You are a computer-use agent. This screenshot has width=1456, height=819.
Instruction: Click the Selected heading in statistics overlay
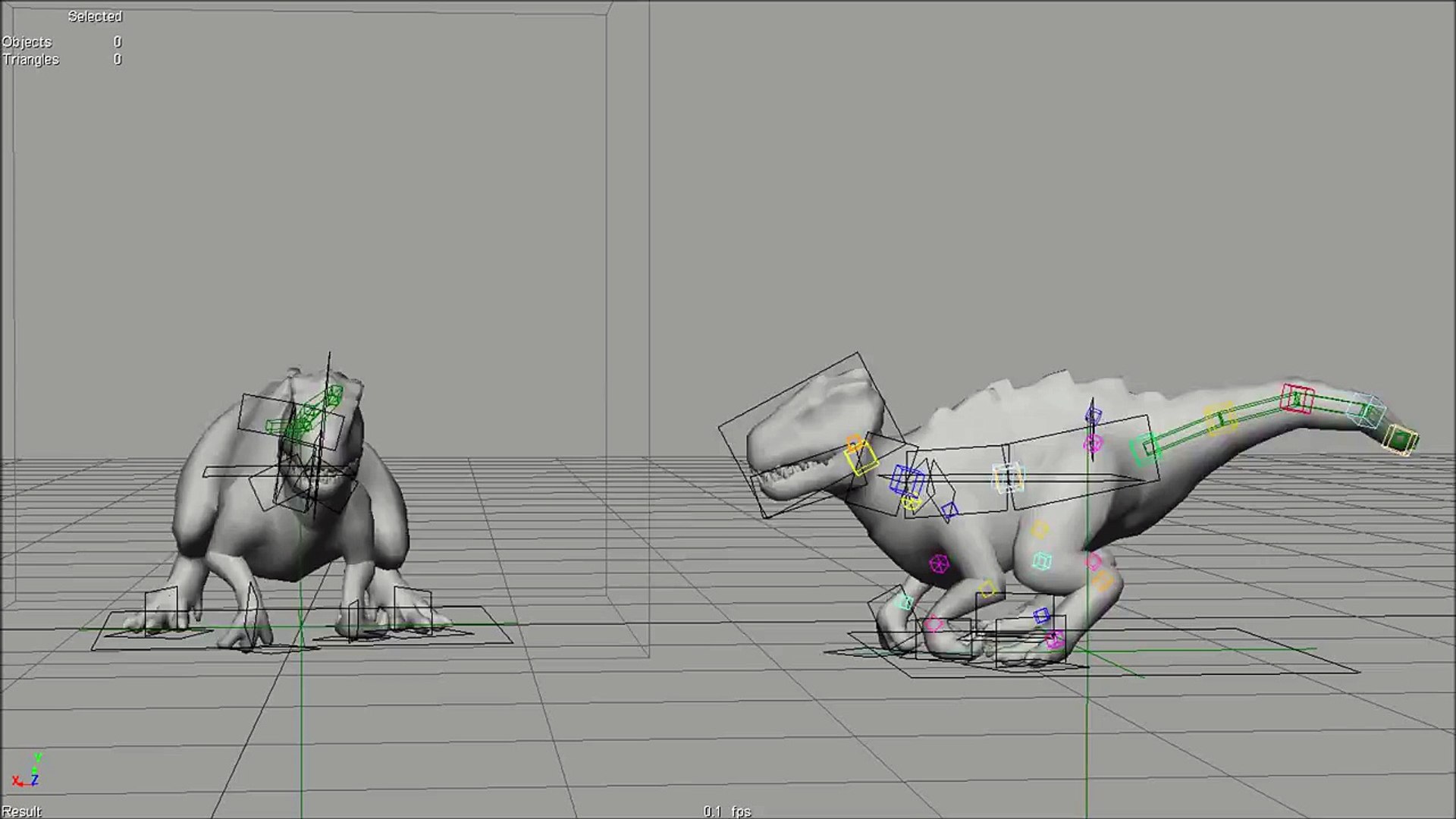pos(95,16)
